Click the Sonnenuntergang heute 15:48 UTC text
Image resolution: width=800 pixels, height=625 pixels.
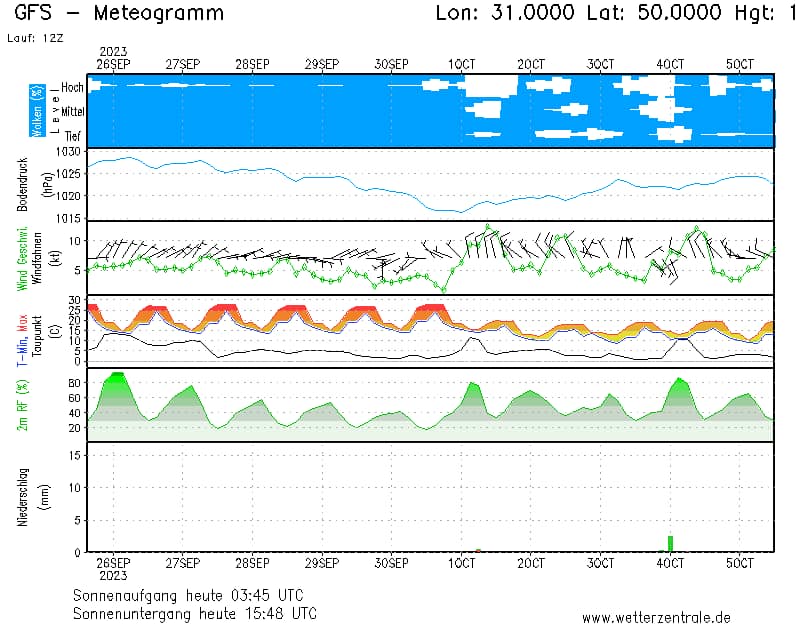[x=195, y=612]
